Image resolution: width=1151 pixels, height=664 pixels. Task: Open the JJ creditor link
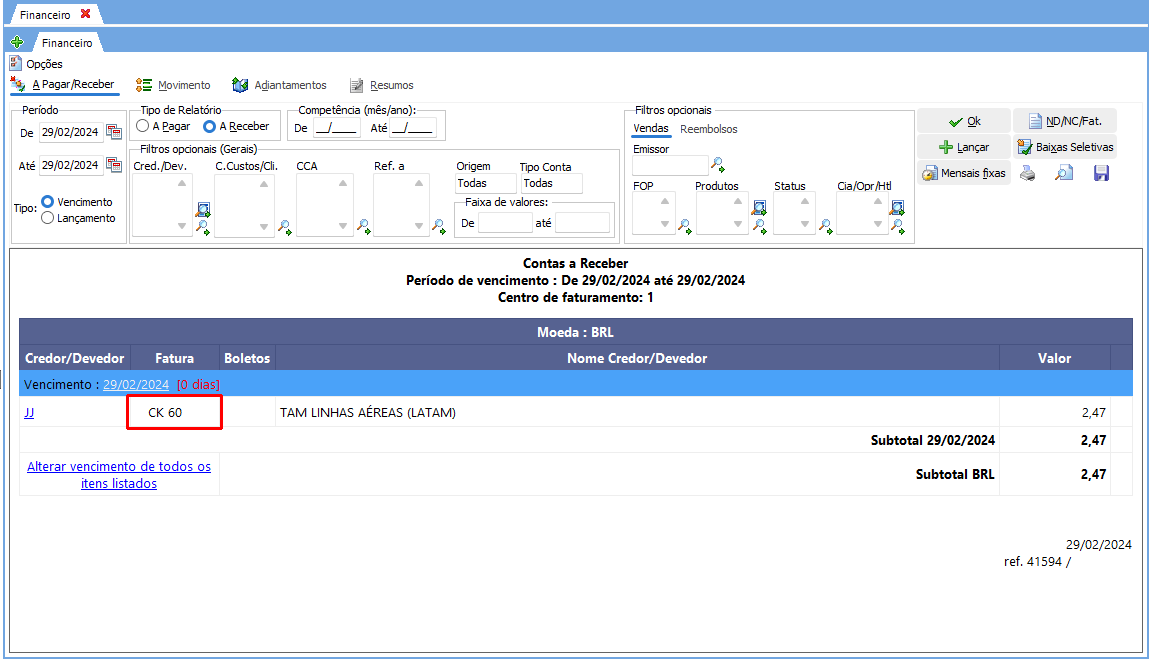tap(29, 412)
